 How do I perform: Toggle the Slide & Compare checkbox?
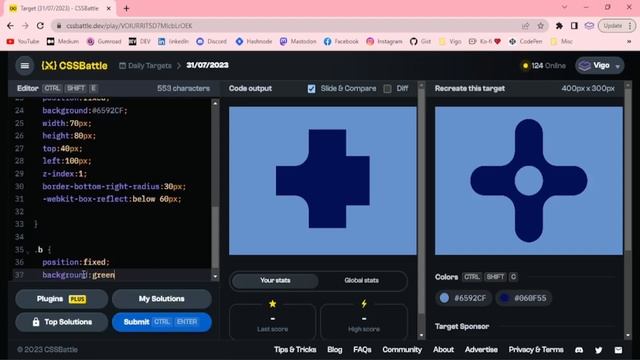coord(311,89)
